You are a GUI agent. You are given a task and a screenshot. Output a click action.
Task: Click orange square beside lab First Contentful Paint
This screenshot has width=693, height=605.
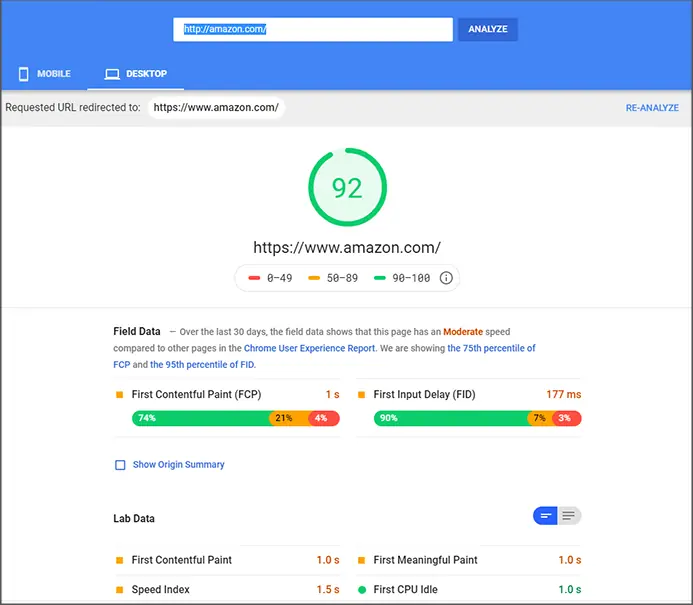click(x=119, y=560)
